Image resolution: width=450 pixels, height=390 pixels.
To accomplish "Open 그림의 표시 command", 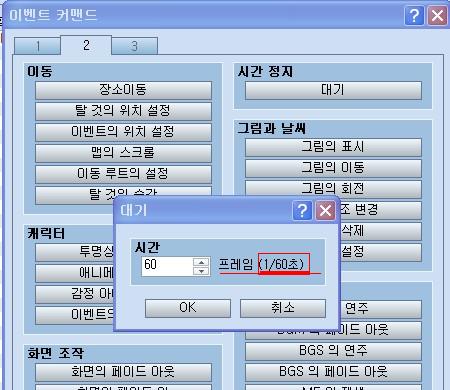I will (333, 147).
